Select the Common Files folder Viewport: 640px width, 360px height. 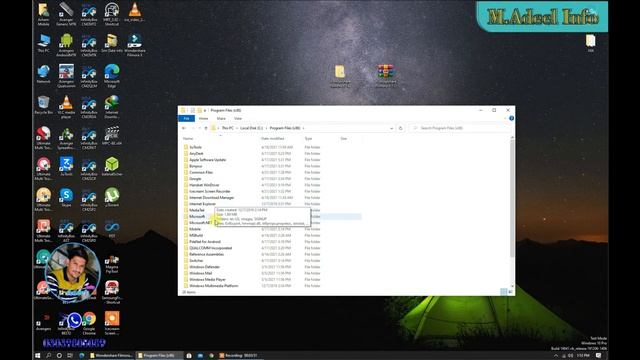click(x=201, y=173)
